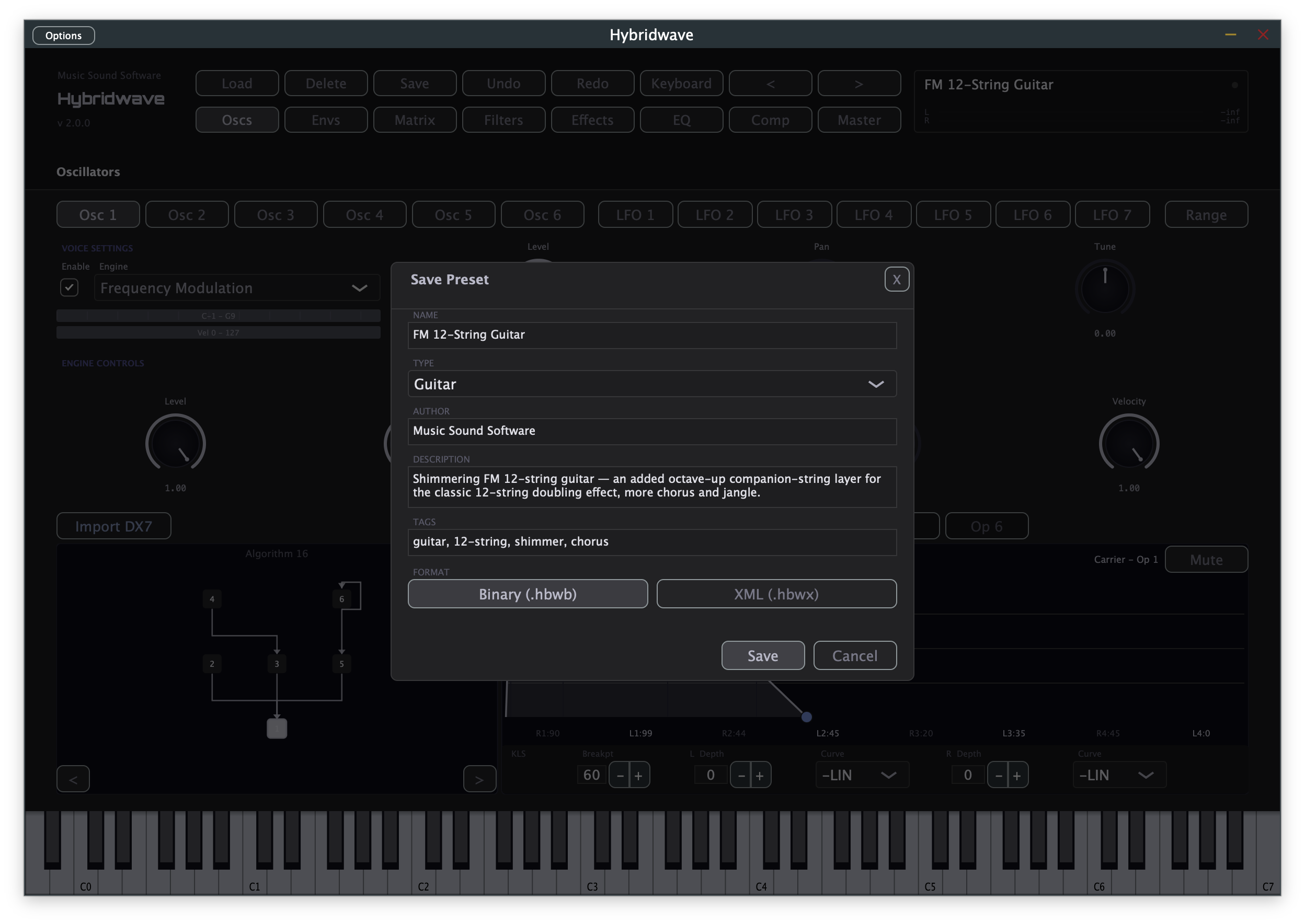1305x924 pixels.
Task: Go to next algorithm with > arrow
Action: 479,778
